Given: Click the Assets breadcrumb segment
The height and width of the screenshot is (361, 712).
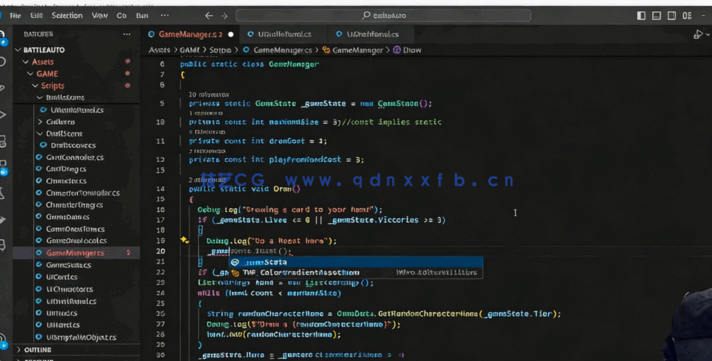Looking at the screenshot, I should 159,50.
